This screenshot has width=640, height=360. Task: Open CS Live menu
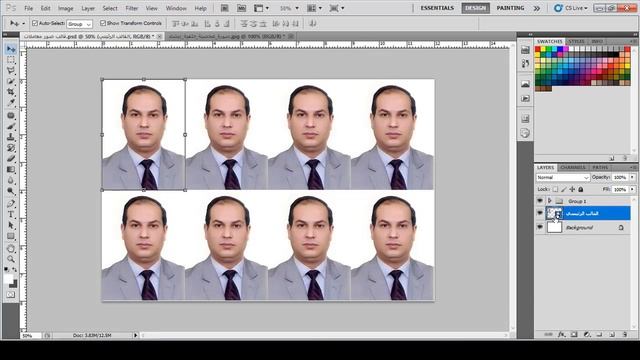tap(571, 8)
